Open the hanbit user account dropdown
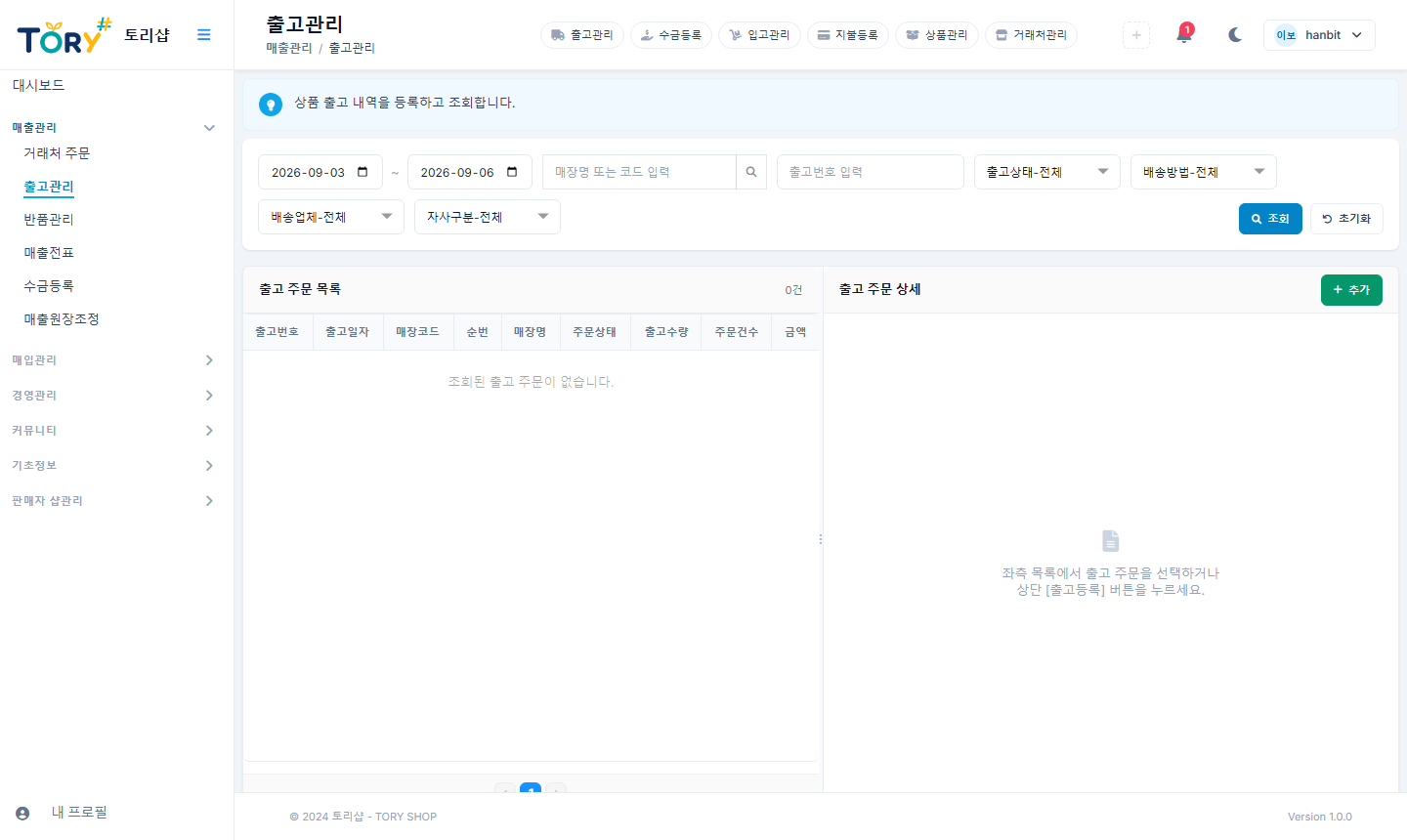Screen dimensions: 1407x840 tap(1319, 35)
